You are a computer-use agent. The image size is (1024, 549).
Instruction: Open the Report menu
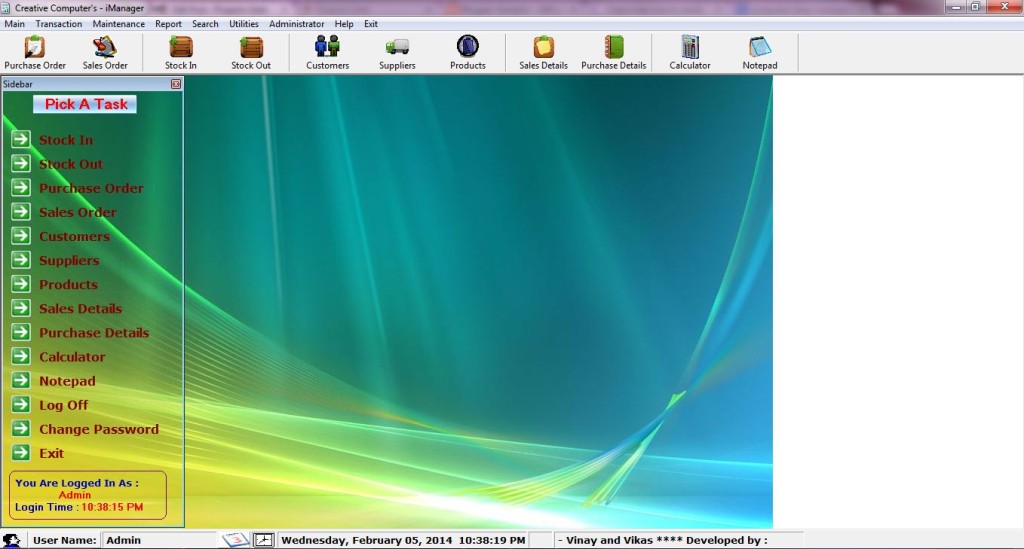(168, 24)
